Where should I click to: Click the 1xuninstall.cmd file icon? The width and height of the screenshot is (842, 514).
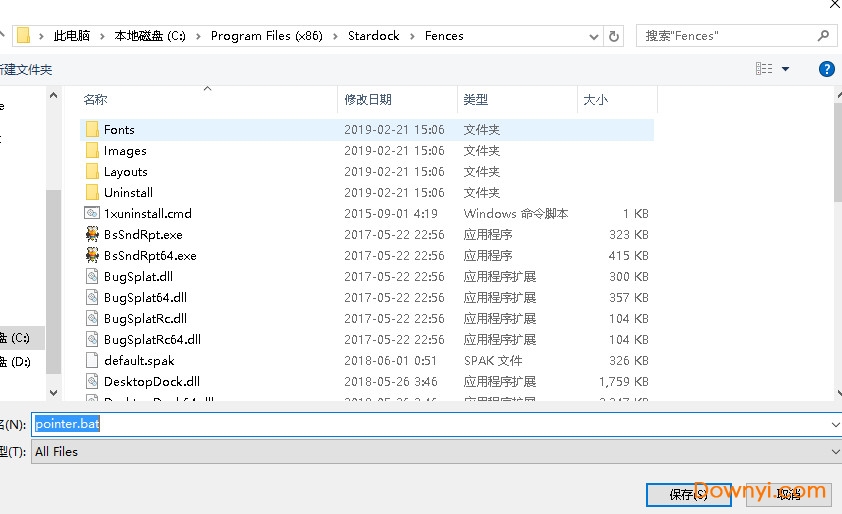coord(92,213)
